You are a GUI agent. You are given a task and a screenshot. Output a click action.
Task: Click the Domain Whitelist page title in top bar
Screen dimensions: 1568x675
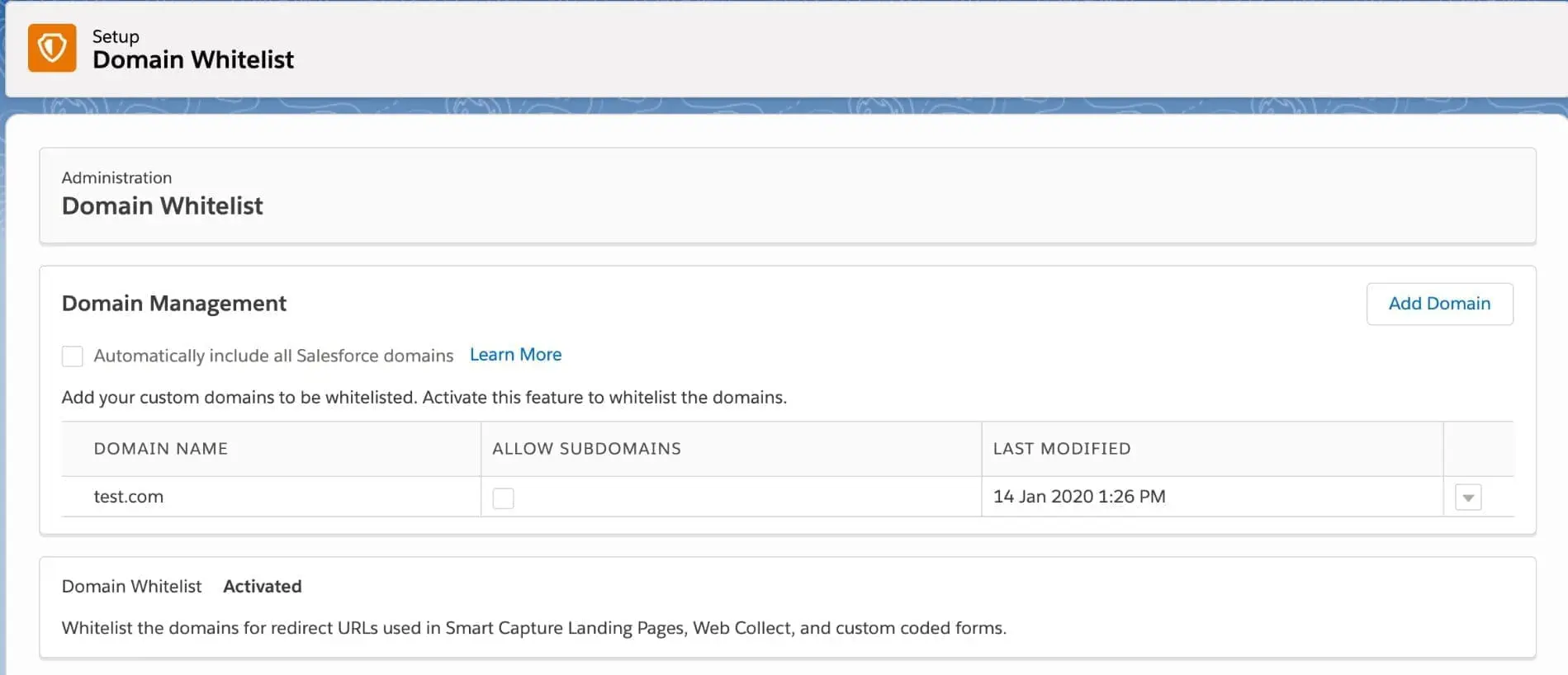click(x=192, y=60)
